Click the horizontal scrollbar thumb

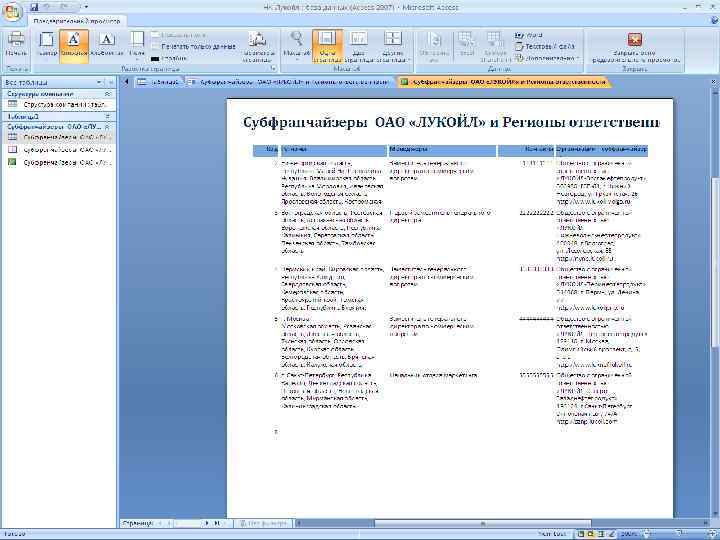point(482,523)
